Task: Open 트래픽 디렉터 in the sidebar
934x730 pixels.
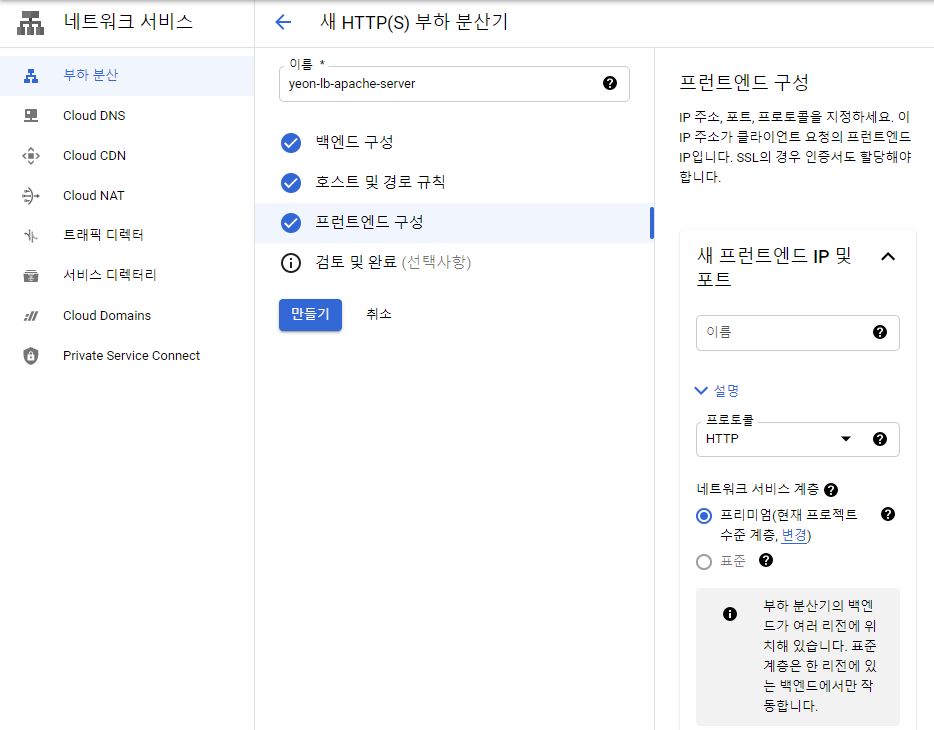Action: tap(127, 236)
